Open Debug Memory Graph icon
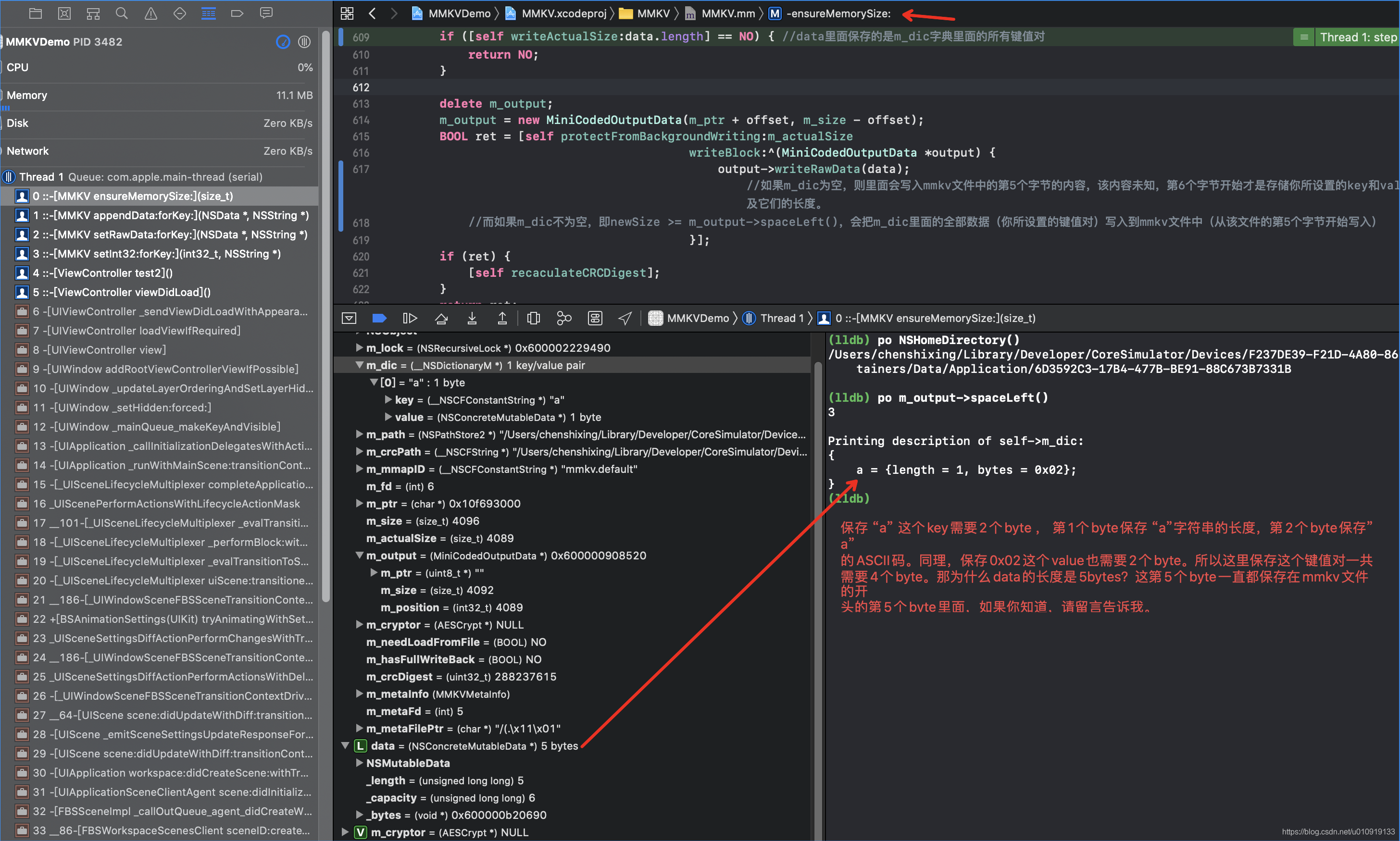 pyautogui.click(x=564, y=319)
